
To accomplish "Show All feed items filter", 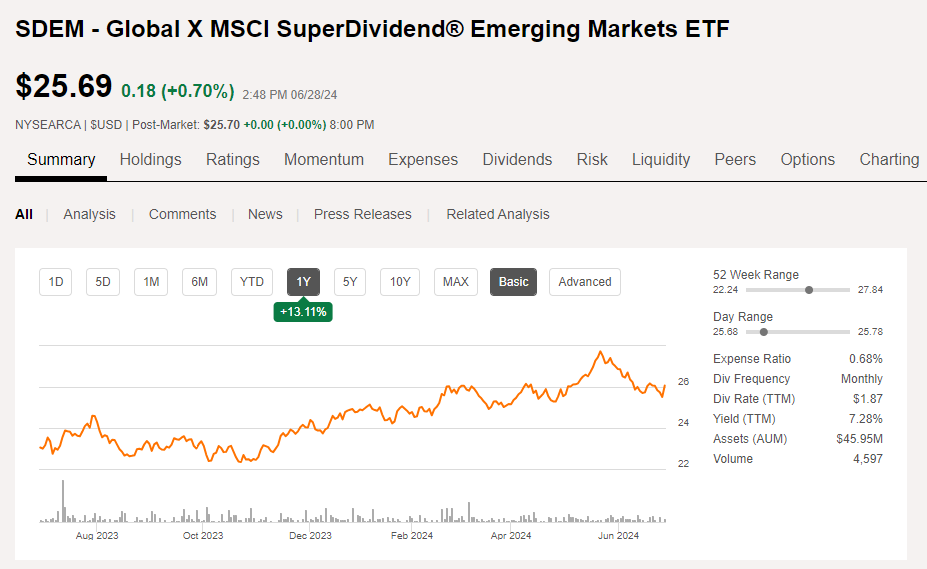I will point(24,214).
